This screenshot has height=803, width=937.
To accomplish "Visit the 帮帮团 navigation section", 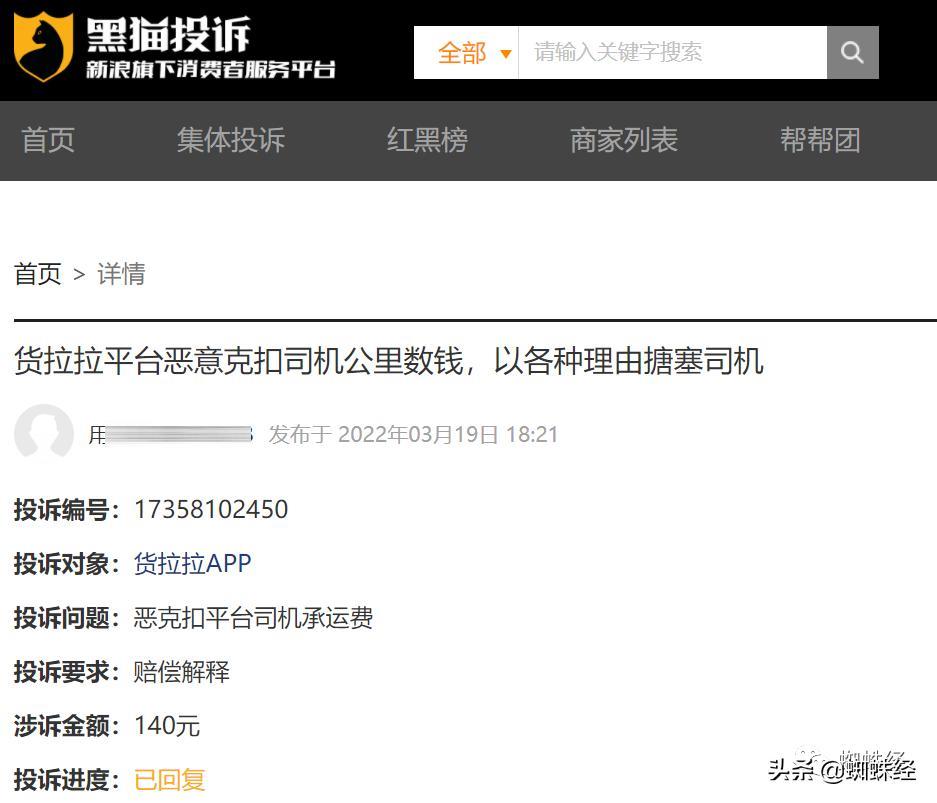I will pyautogui.click(x=820, y=140).
